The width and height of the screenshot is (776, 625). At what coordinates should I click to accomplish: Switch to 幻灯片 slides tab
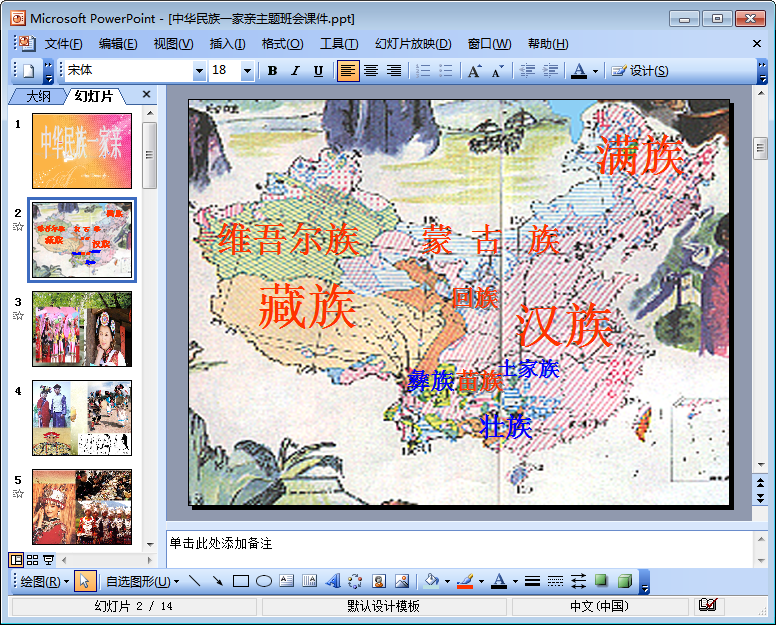(x=94, y=96)
